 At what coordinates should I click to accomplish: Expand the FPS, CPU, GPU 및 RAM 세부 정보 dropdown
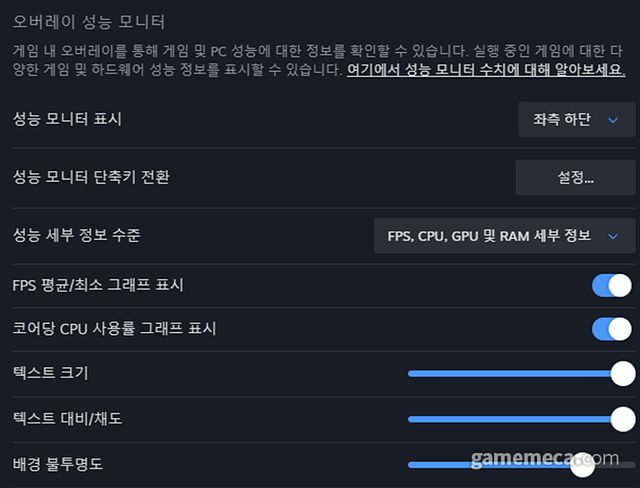point(503,236)
